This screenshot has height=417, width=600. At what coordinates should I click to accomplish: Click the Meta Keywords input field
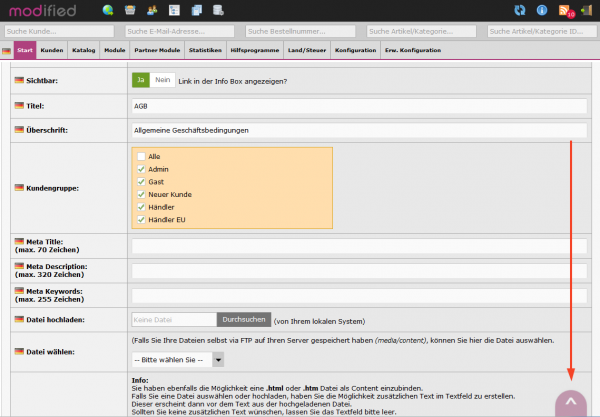(x=359, y=295)
